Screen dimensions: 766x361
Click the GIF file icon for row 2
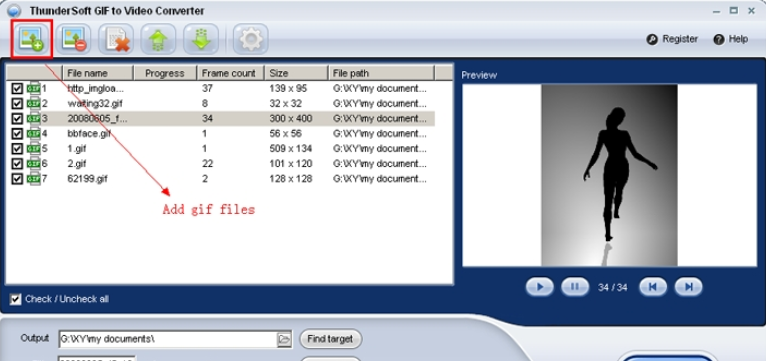pos(33,104)
